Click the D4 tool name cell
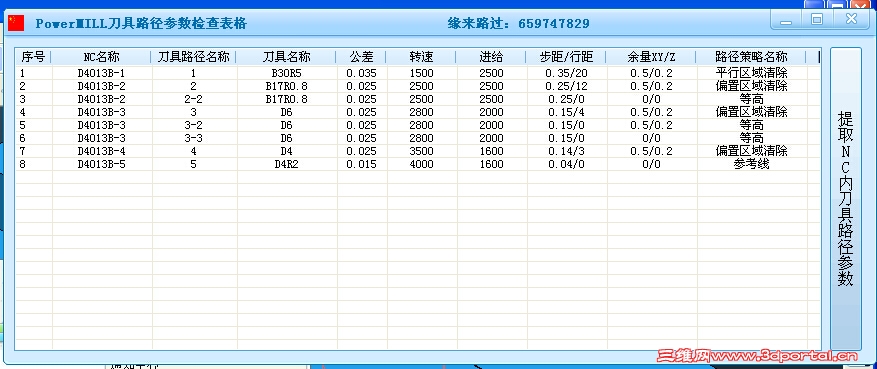This screenshot has height=369, width=877. 286,152
